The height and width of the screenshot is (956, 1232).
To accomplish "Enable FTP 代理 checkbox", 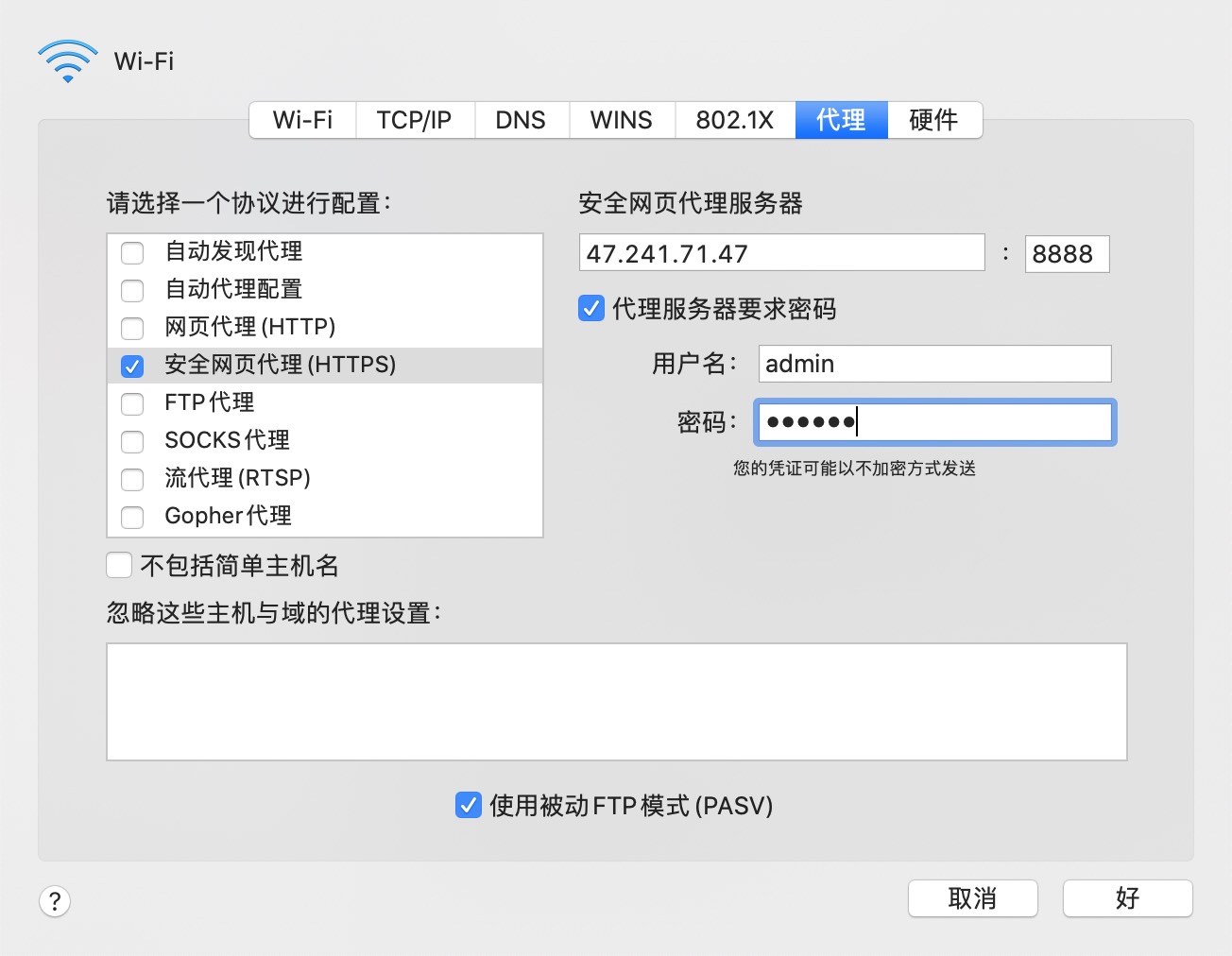I will (x=132, y=403).
